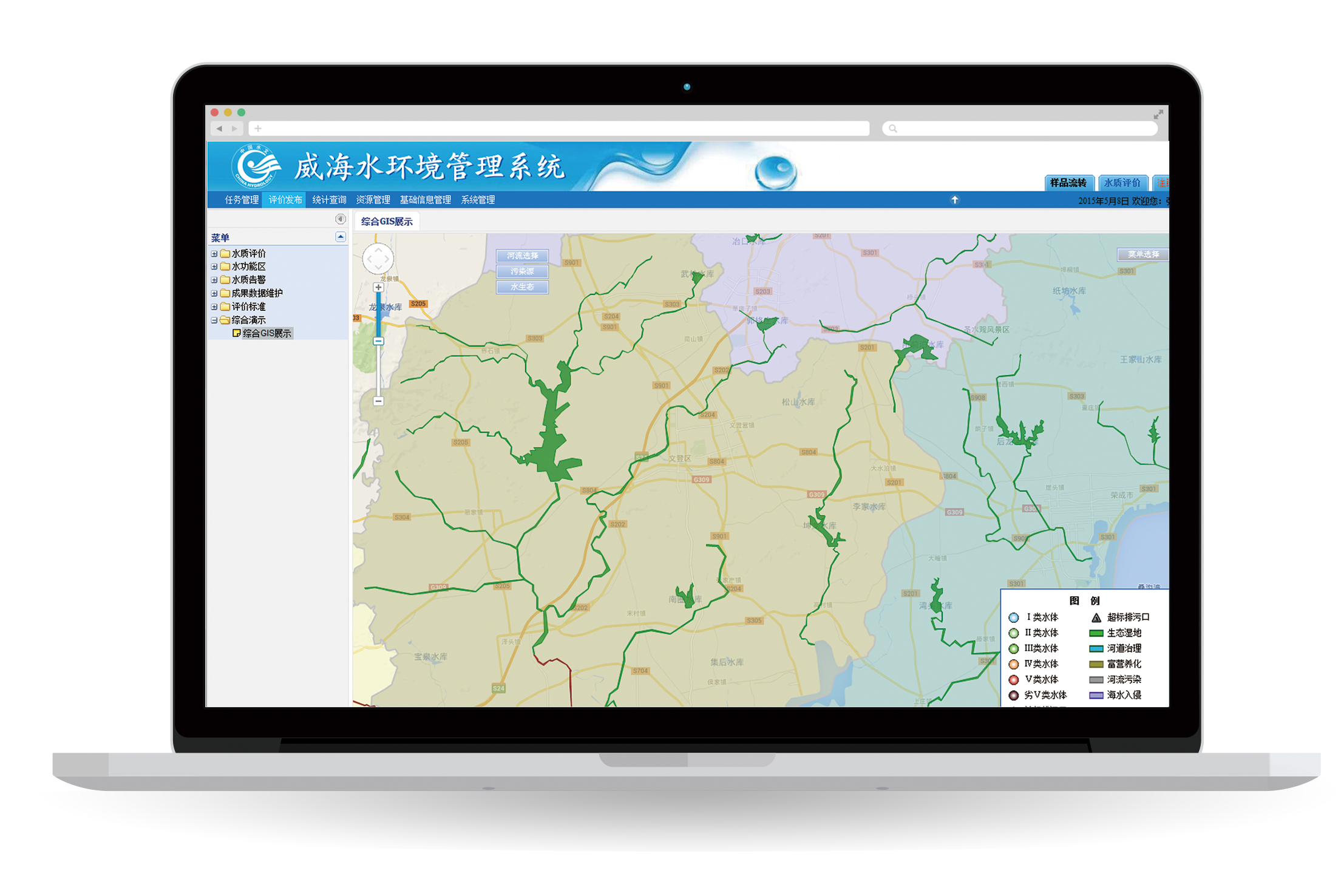Click the map pan compass control
The width and height of the screenshot is (1341, 896).
click(x=378, y=259)
